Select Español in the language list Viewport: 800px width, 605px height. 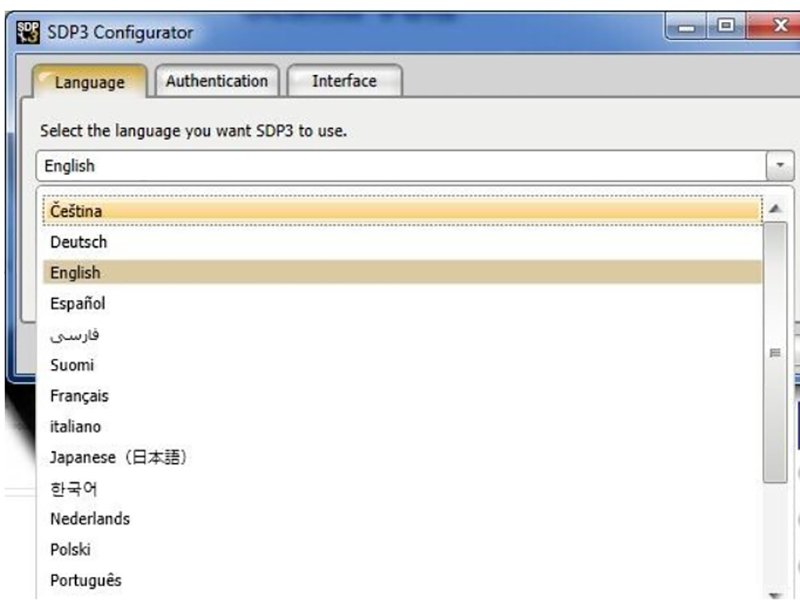402,304
